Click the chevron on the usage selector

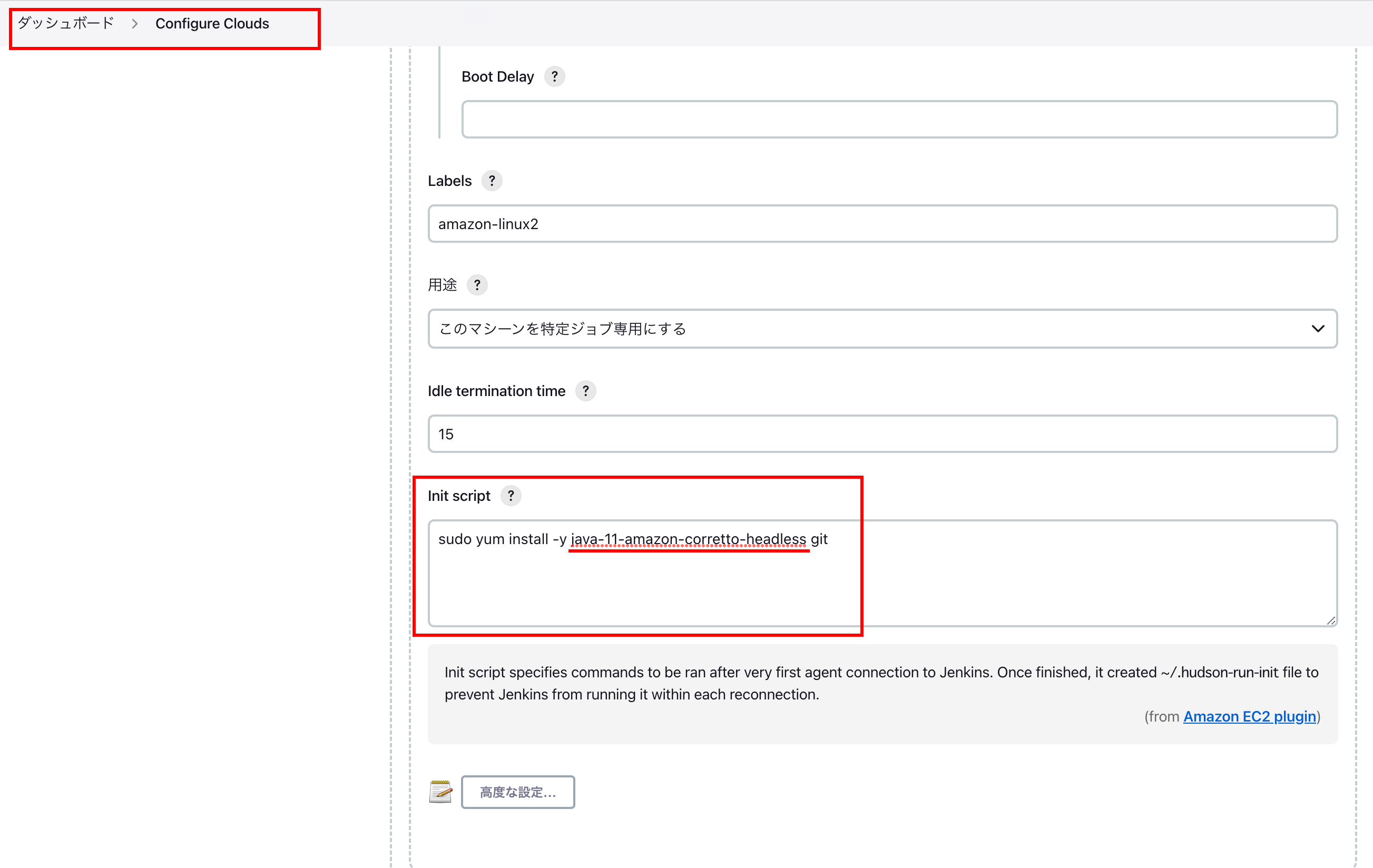coord(1318,328)
